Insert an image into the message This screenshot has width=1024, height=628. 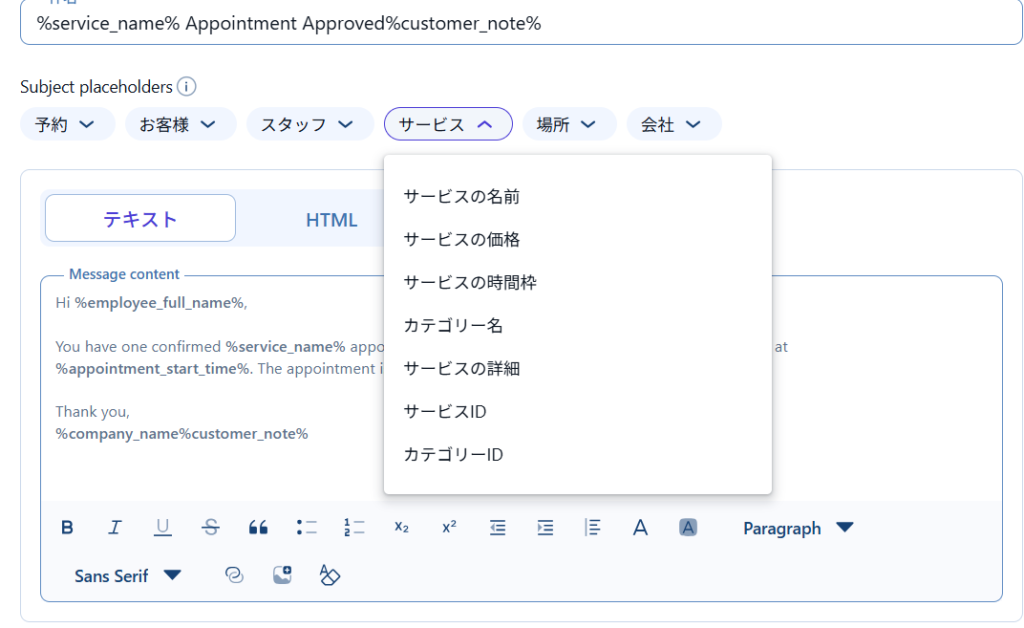[283, 575]
